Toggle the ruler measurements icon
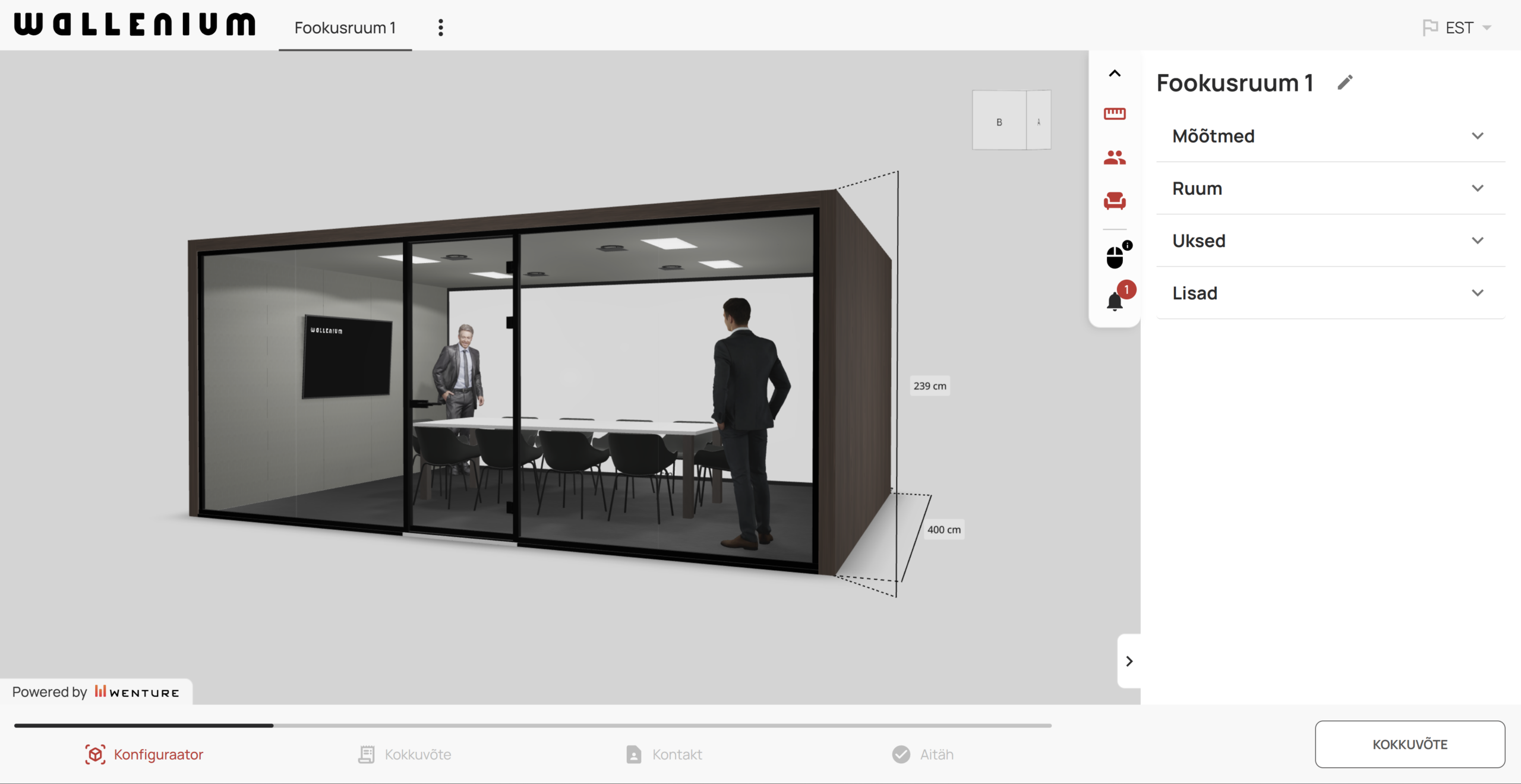 pos(1115,113)
